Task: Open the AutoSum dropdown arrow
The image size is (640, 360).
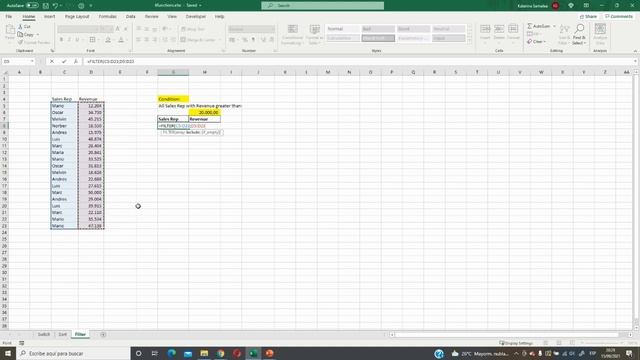Action: coord(554,26)
